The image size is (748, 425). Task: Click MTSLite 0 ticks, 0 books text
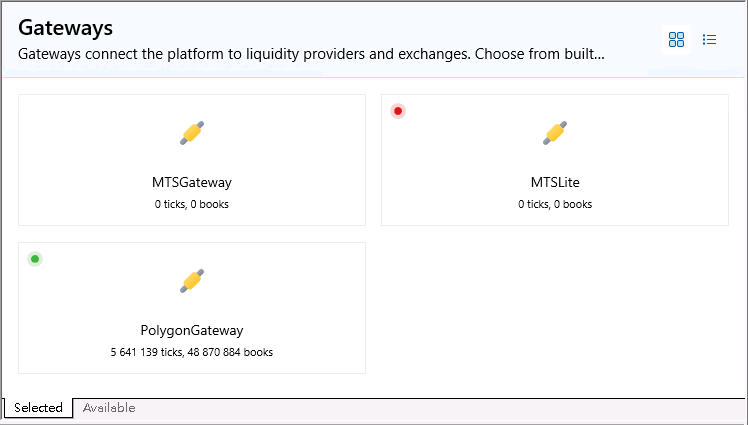555,204
